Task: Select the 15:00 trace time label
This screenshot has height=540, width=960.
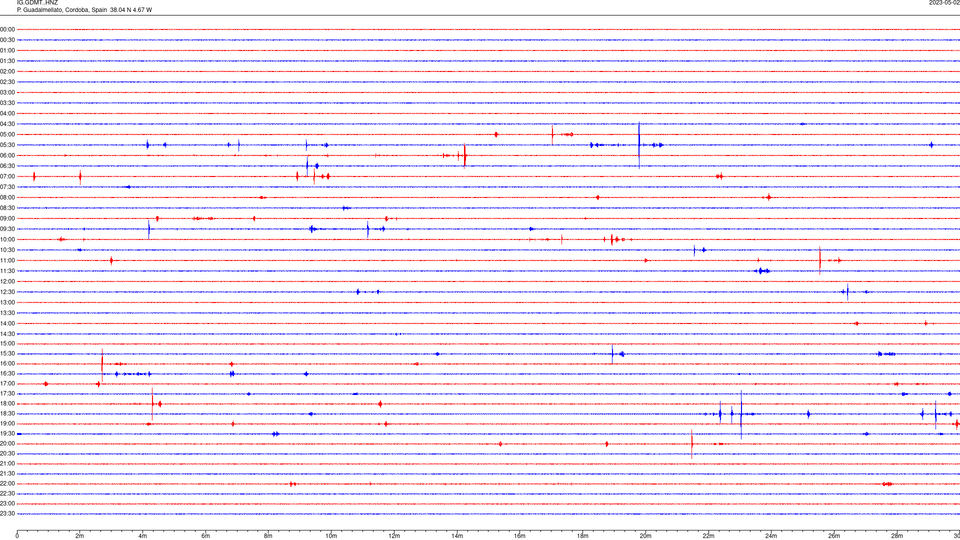Action: tap(7, 343)
